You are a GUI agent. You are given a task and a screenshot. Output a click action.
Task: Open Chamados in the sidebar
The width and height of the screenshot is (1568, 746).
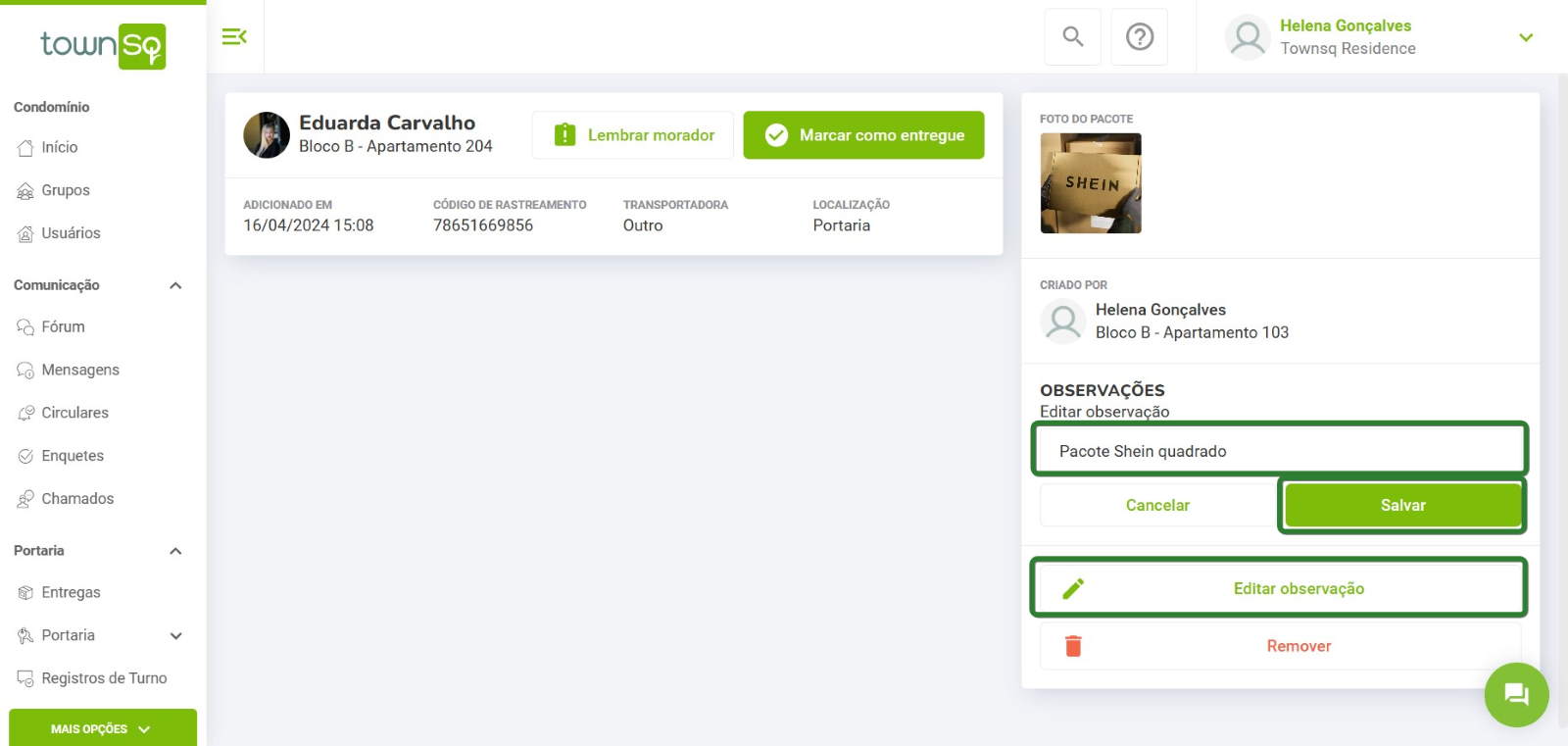pos(77,498)
